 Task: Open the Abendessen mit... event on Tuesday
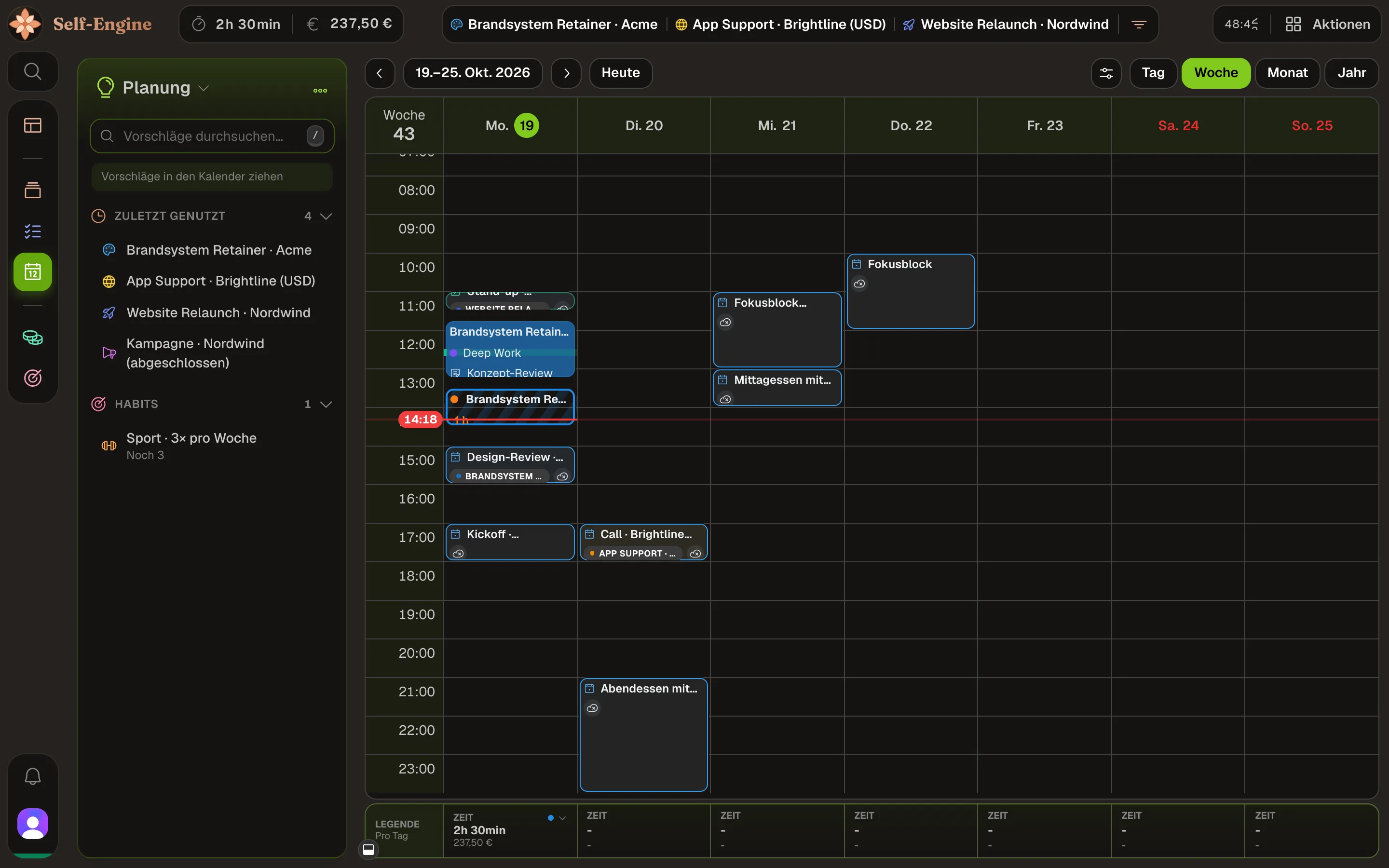(643, 735)
